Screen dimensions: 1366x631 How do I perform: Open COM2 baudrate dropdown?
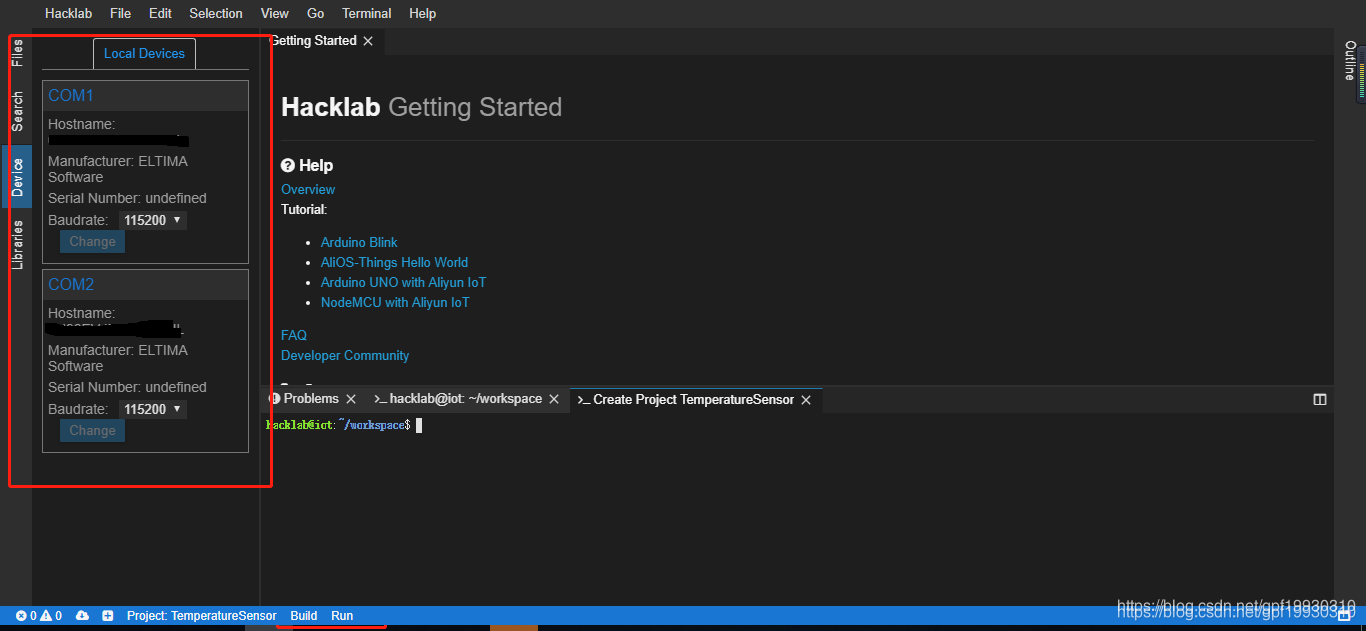click(152, 409)
